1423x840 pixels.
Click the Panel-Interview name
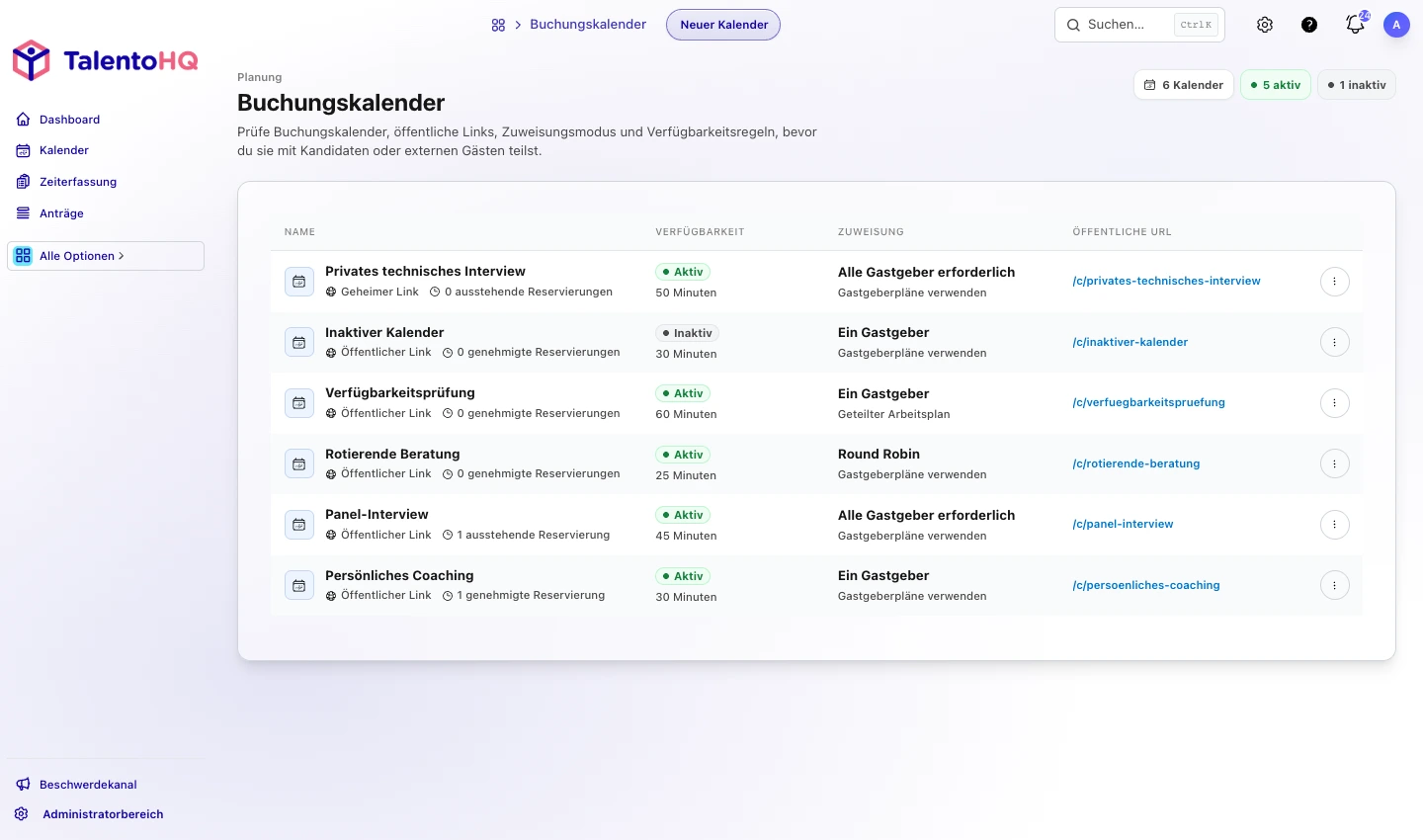(x=377, y=515)
